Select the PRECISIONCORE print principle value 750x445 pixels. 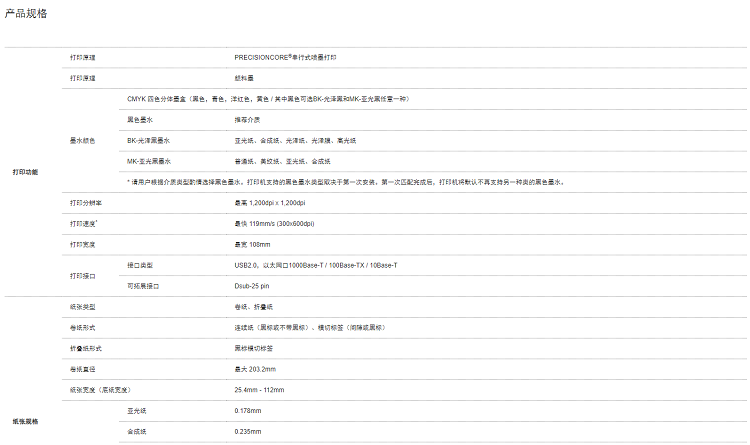(x=285, y=57)
